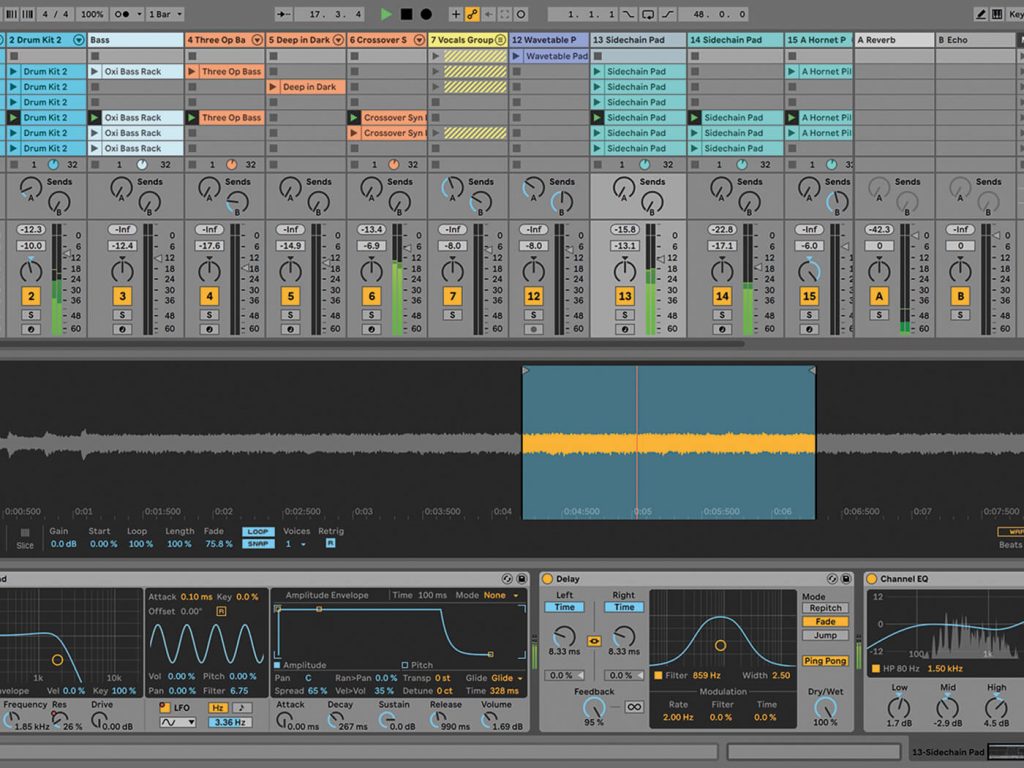Open the Voices dropdown in the sample controls

coord(302,544)
